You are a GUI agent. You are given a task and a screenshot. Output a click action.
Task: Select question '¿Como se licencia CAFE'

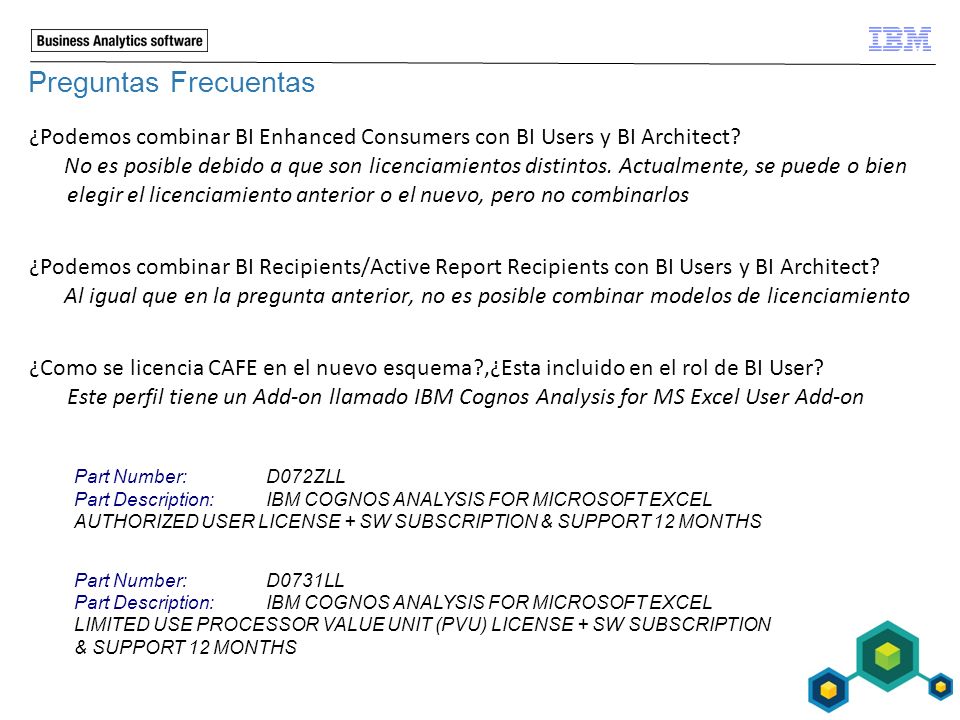[426, 368]
